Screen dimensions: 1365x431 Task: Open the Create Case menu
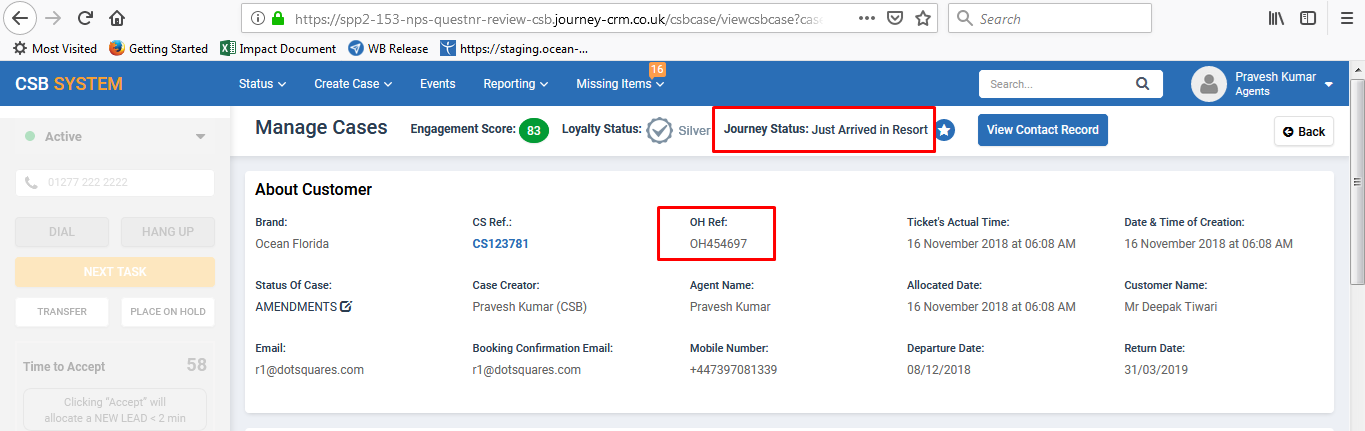353,84
